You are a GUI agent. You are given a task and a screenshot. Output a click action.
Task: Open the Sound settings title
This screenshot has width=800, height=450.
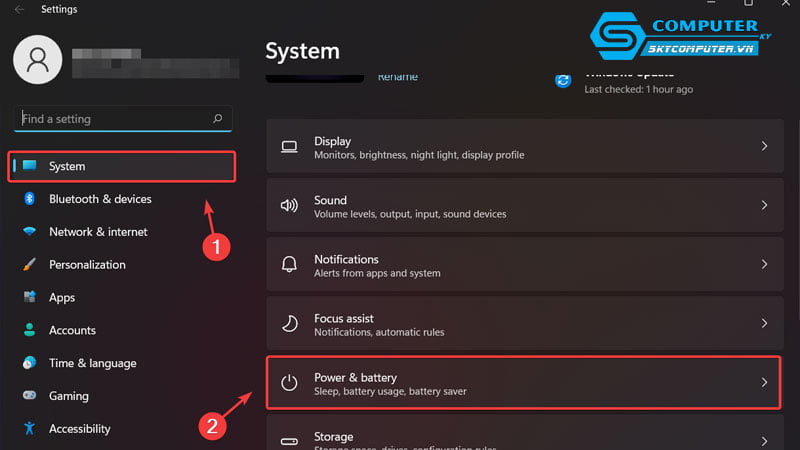[331, 201]
